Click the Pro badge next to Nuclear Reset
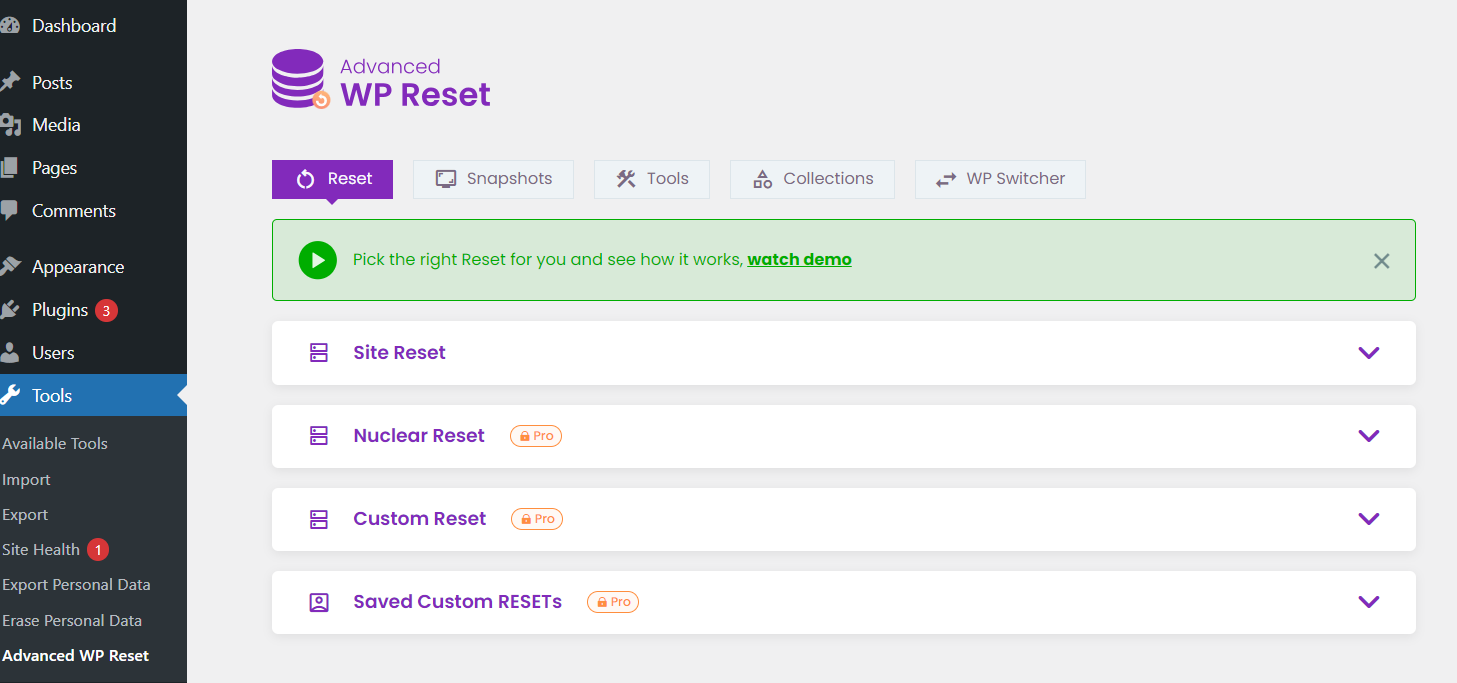This screenshot has width=1457, height=683. click(x=535, y=435)
